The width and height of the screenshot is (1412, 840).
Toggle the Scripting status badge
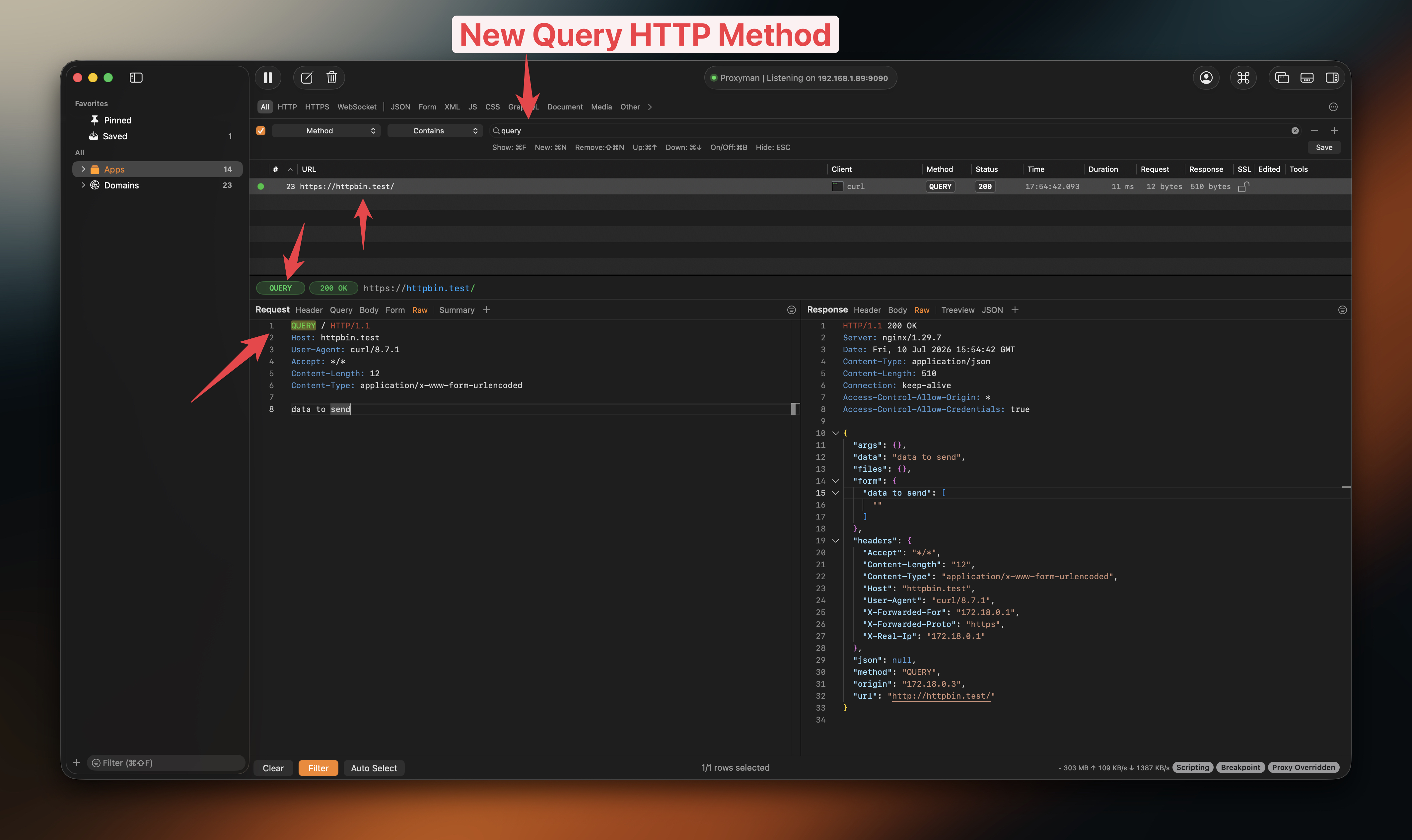1192,768
